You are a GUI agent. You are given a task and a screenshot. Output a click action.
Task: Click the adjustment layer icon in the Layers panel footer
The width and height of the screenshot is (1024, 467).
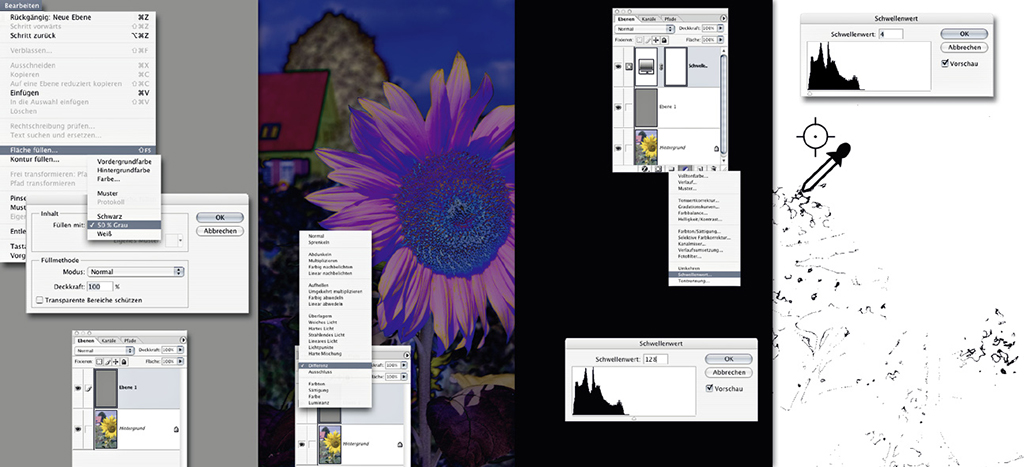tap(683, 170)
